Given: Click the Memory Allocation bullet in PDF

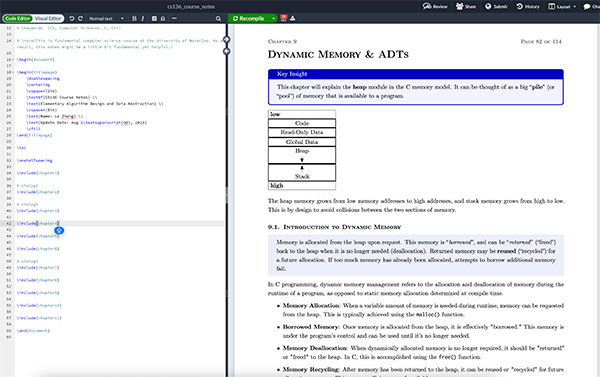Looking at the screenshot, I should pyautogui.click(x=420, y=310).
